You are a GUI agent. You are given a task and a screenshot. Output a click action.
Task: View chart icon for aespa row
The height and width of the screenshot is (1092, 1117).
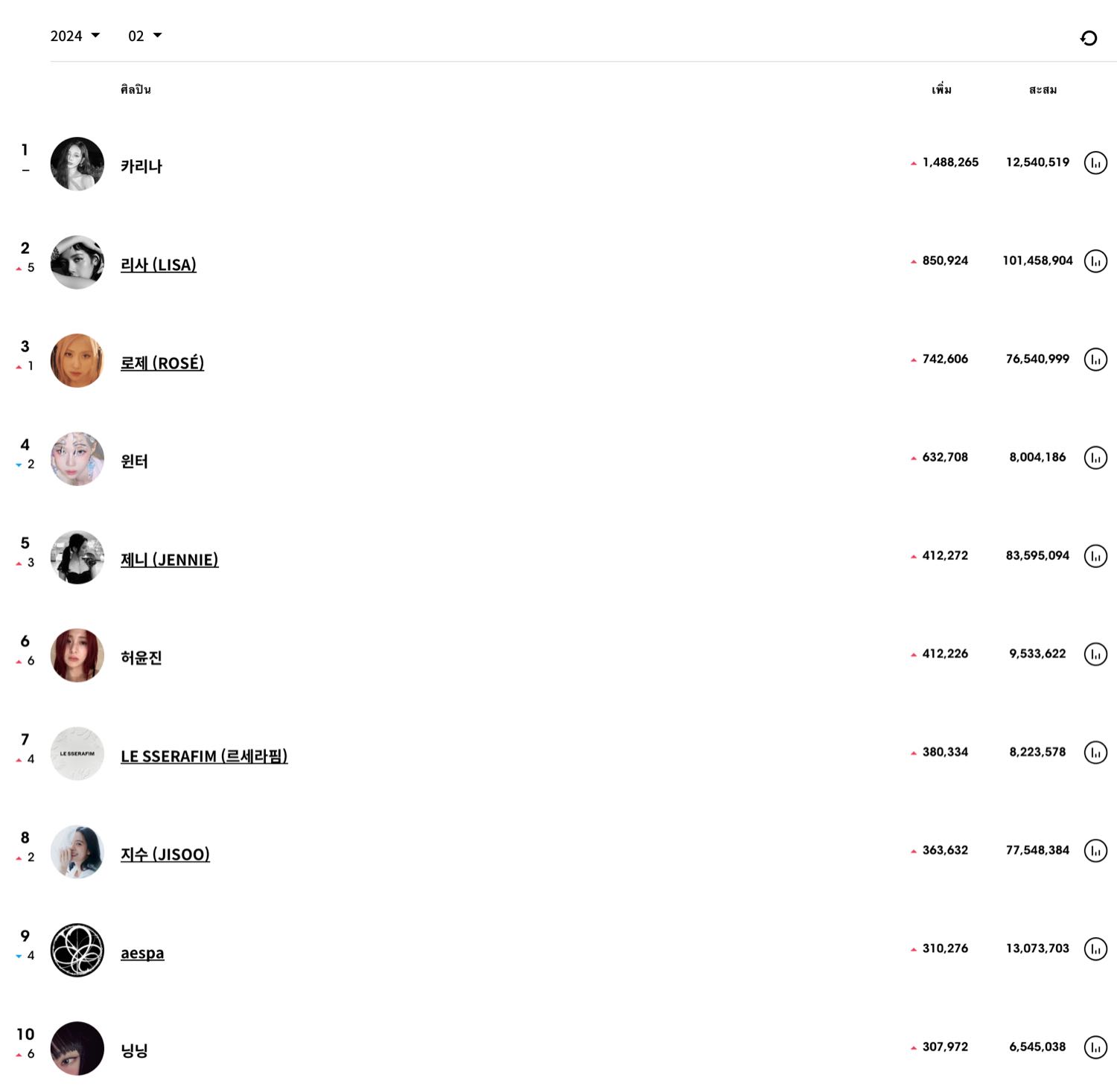pyautogui.click(x=1095, y=949)
